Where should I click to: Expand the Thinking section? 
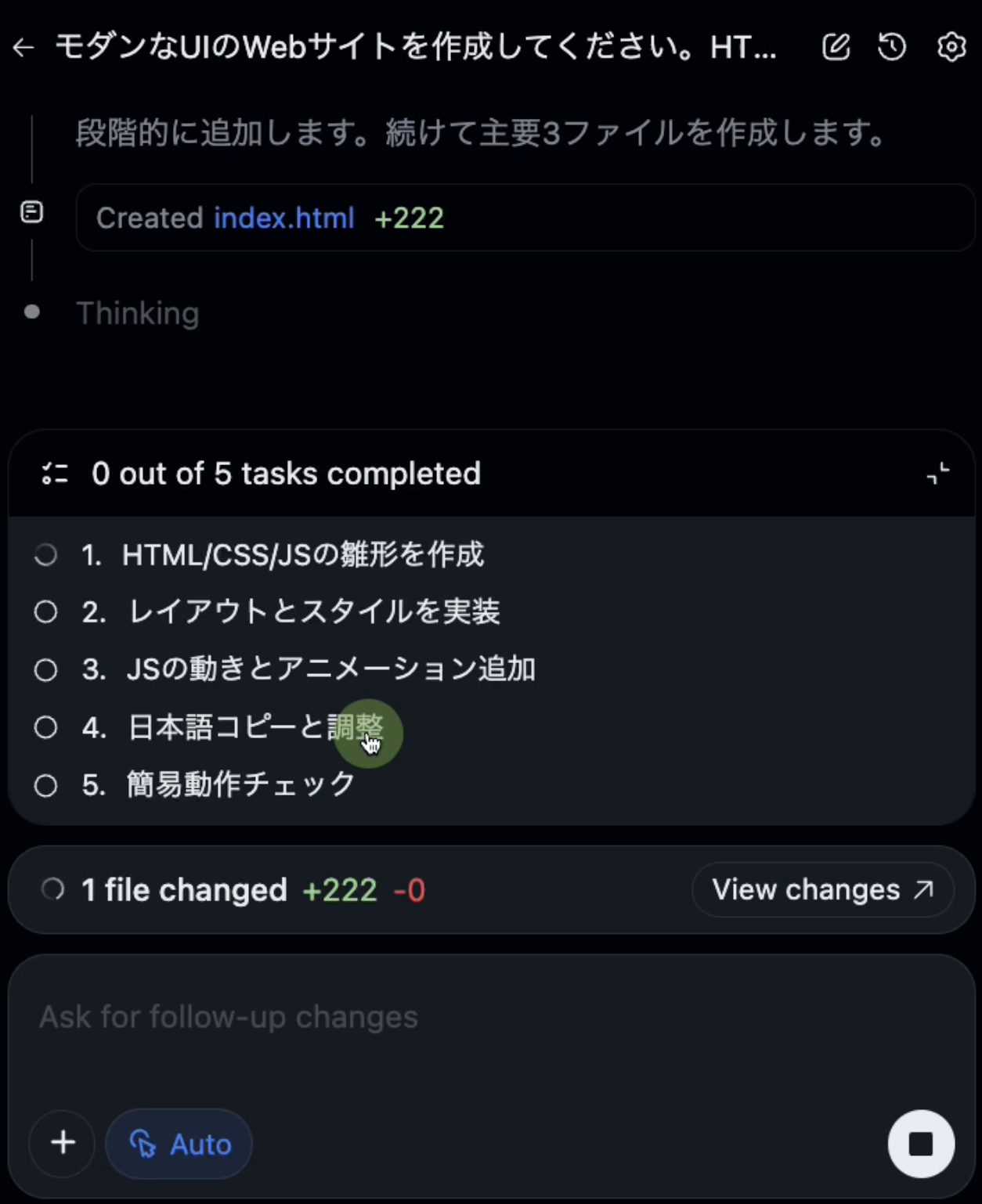tap(138, 313)
